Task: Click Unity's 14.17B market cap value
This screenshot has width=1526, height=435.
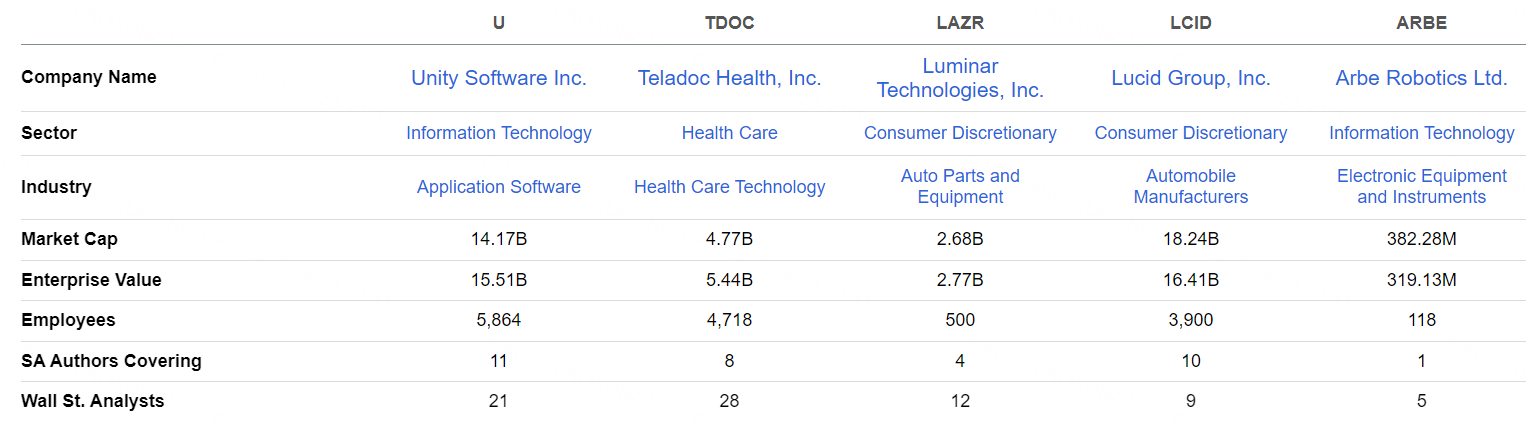Action: tap(498, 240)
